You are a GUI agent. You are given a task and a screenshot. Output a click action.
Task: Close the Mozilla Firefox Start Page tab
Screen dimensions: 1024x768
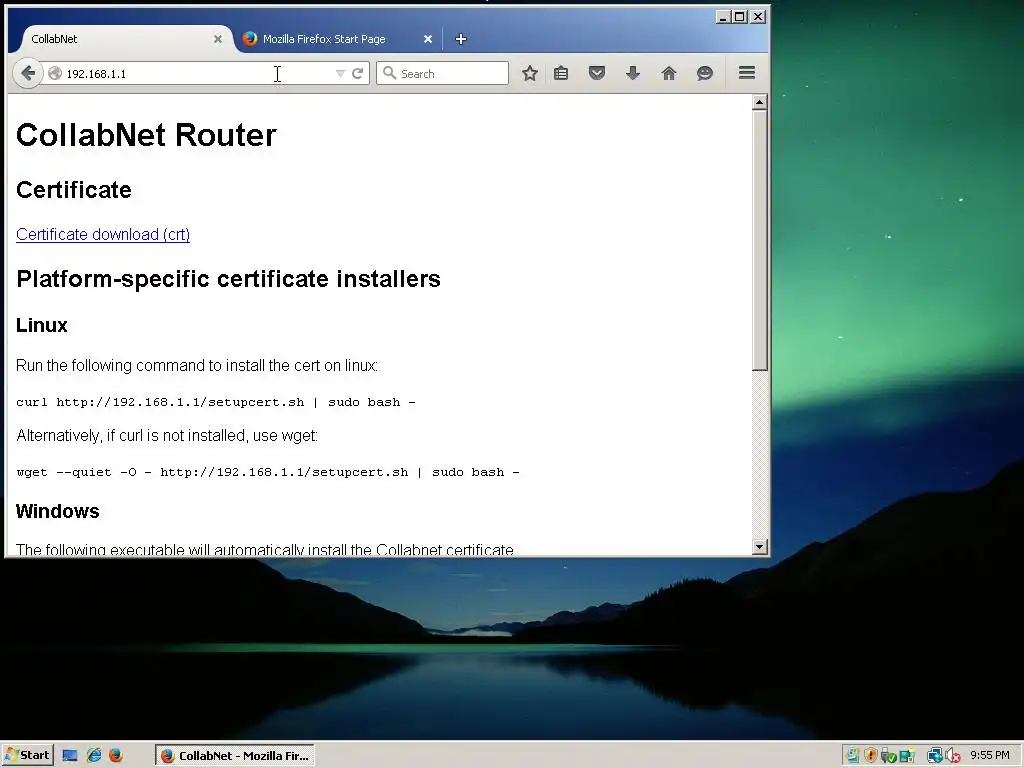428,39
